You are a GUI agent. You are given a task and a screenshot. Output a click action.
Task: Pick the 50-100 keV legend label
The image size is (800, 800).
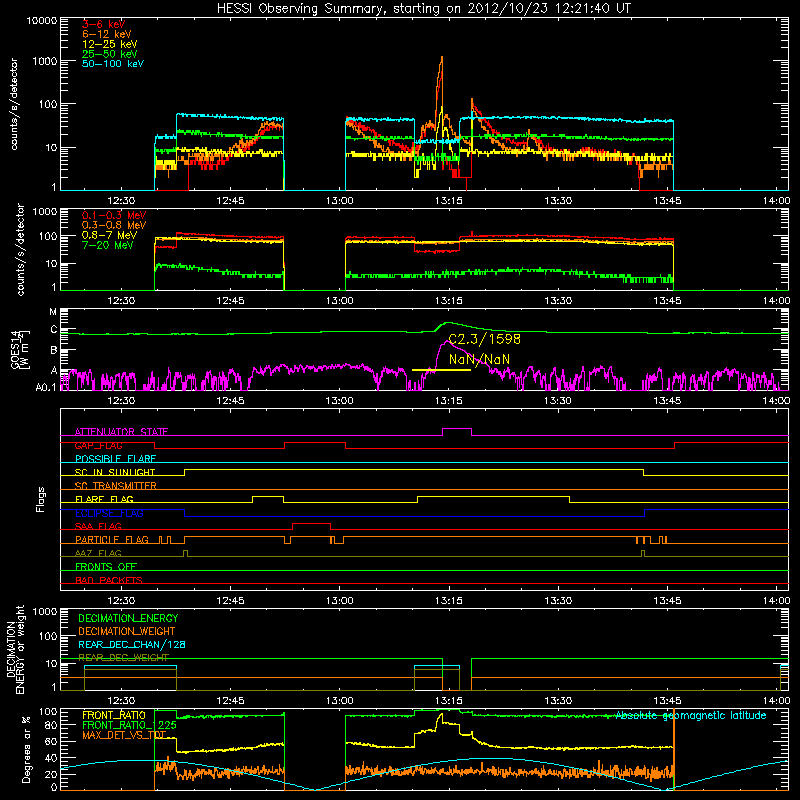click(113, 64)
